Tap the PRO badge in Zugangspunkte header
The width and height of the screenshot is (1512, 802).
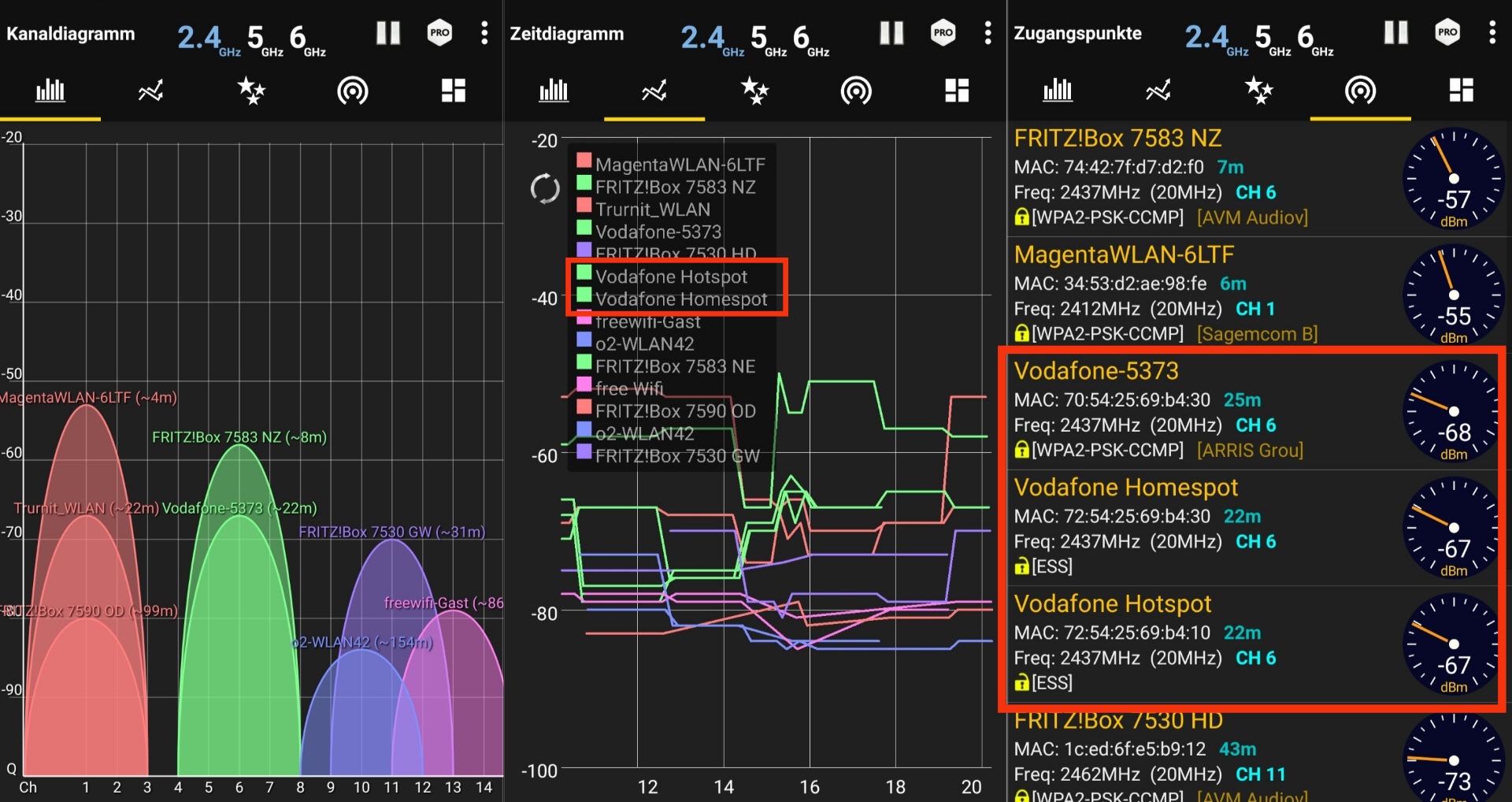coord(1447,33)
